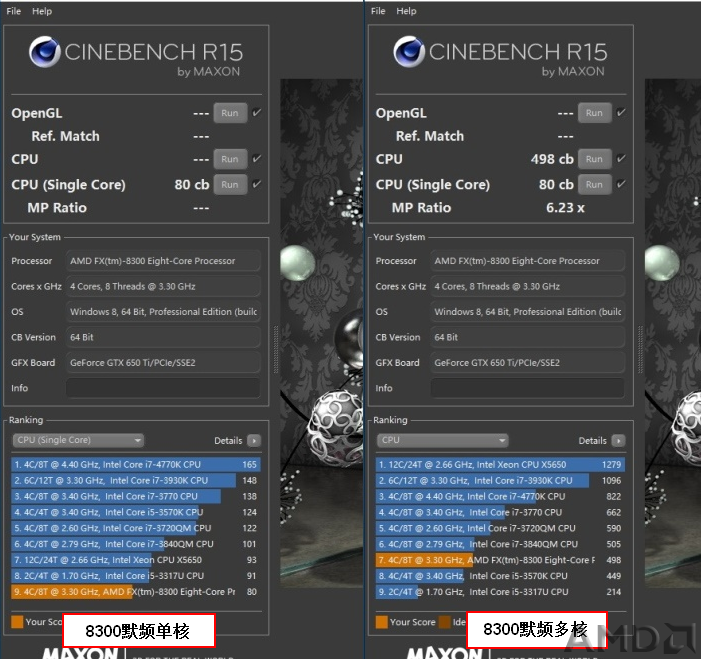Select i5-3317U ranking row scoring 91

(135, 576)
